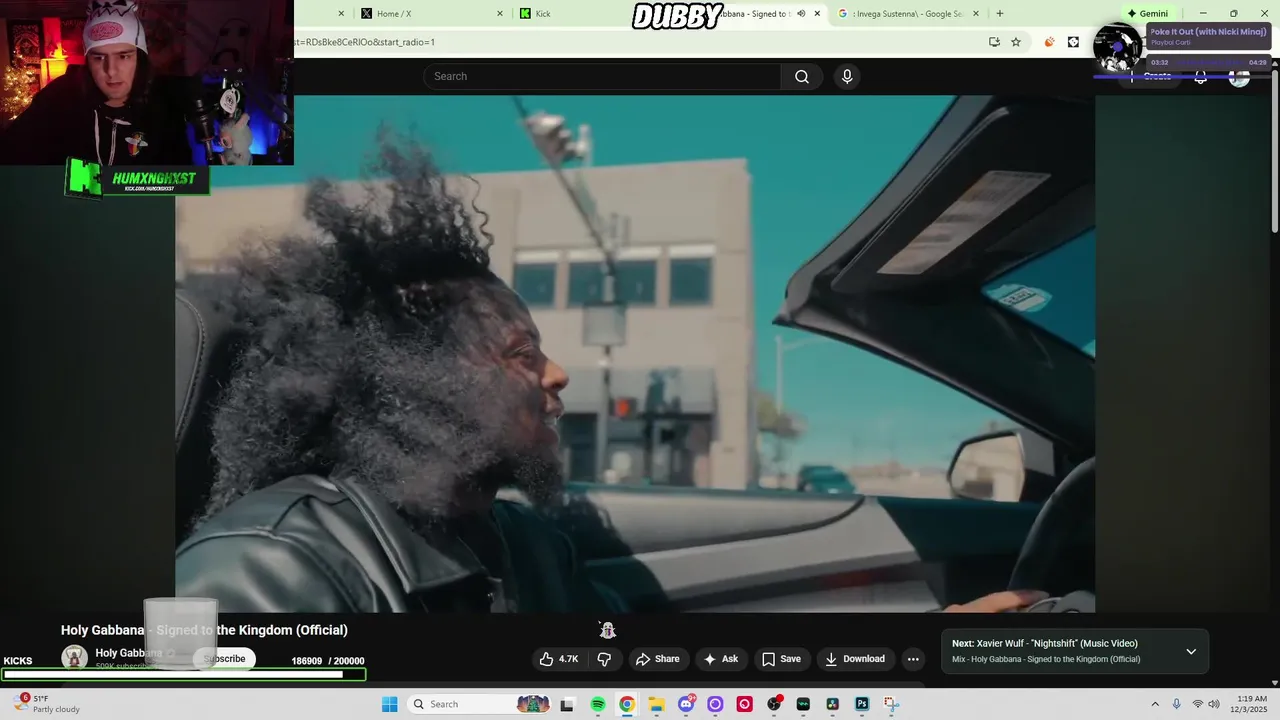The height and width of the screenshot is (720, 1280).
Task: Subscribe to the Holy Gabbana channel
Action: [x=224, y=659]
